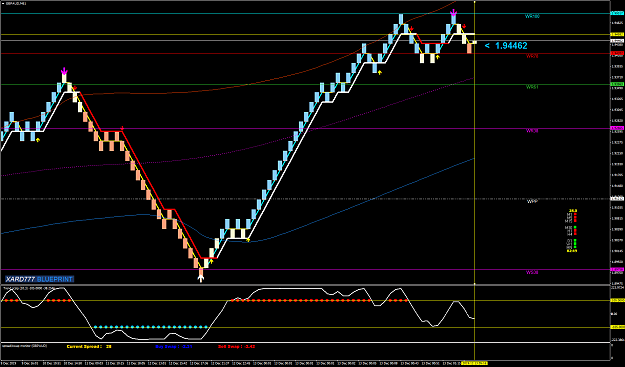
Task: Click the red price tag on the price axis
Action: [617, 53]
